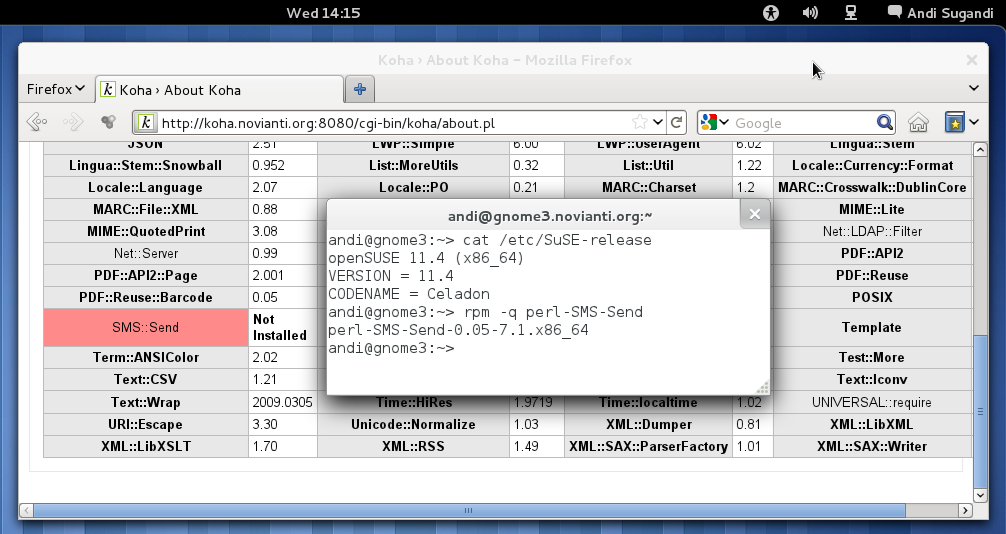
Task: Click the Koha site identity icon in URL bar
Action: click(x=146, y=123)
